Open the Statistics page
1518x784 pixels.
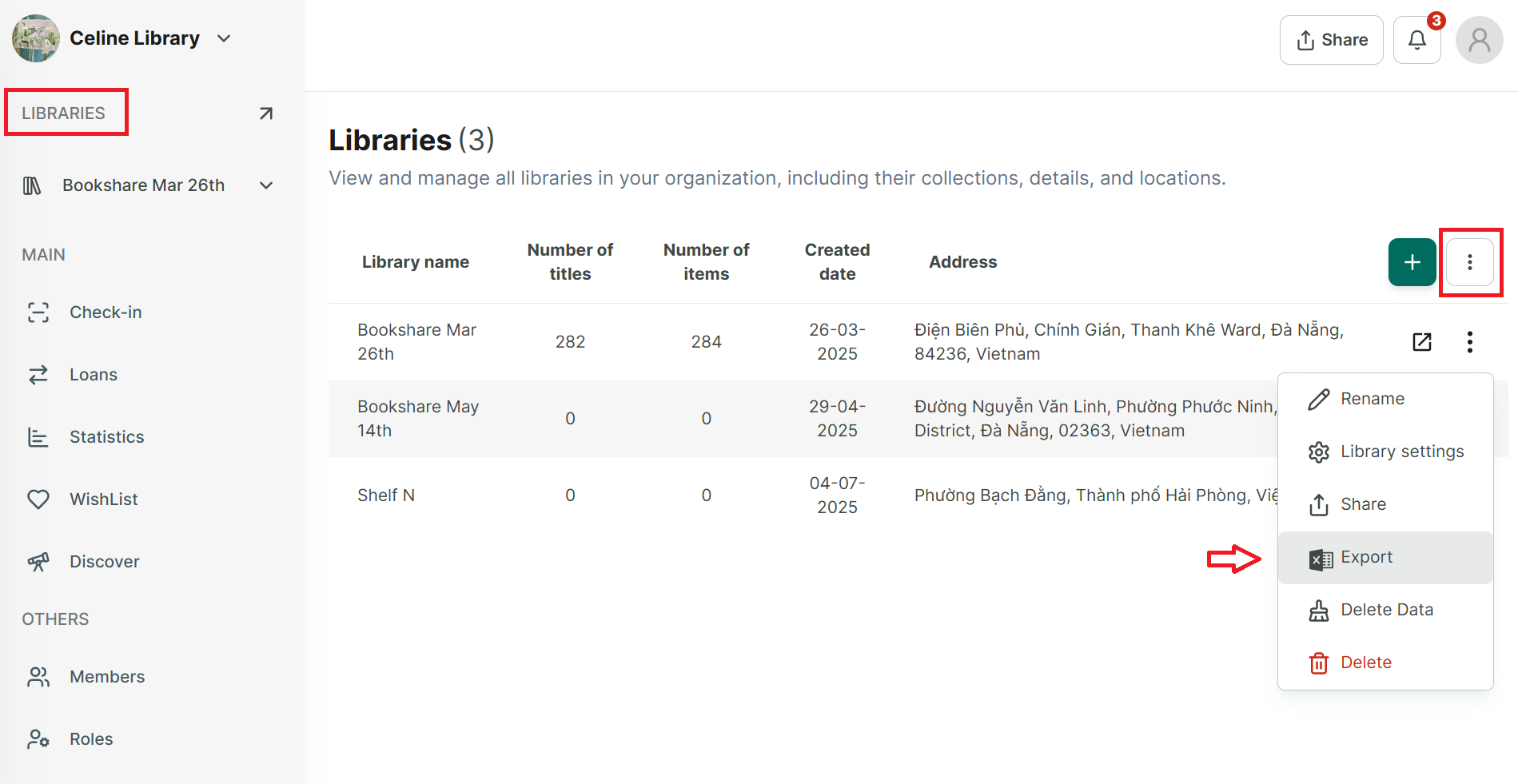tap(107, 437)
